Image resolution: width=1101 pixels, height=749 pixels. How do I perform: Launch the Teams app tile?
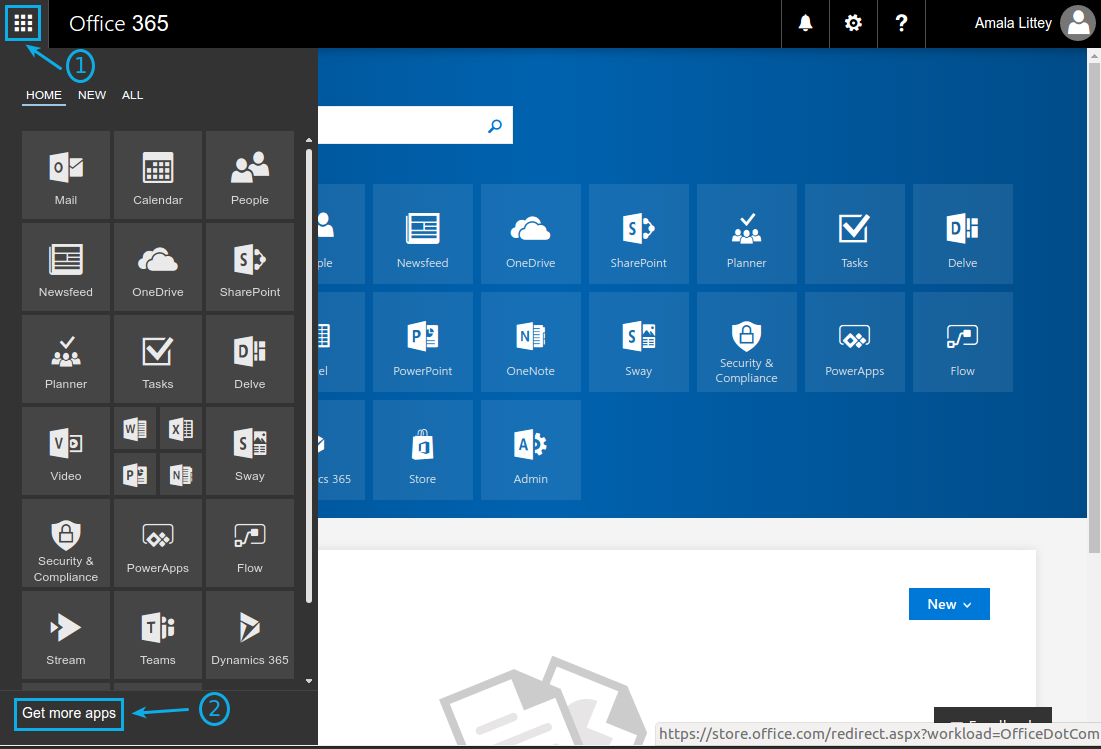158,635
